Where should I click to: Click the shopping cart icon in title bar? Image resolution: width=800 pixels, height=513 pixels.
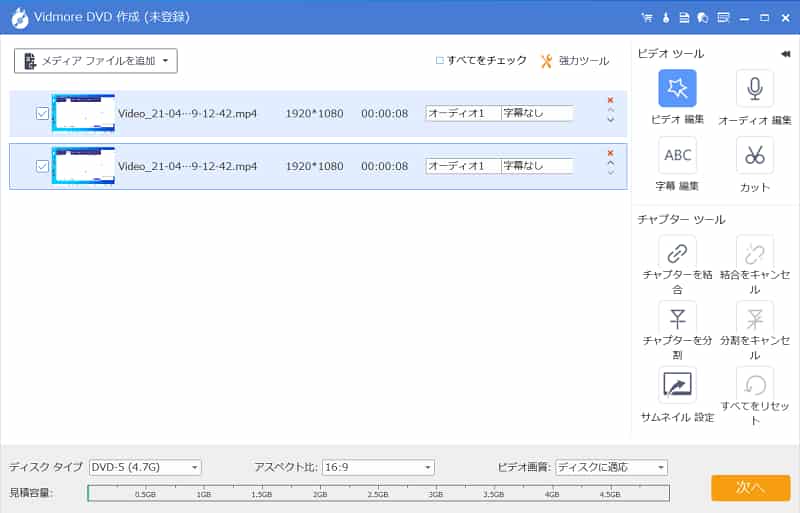[647, 18]
